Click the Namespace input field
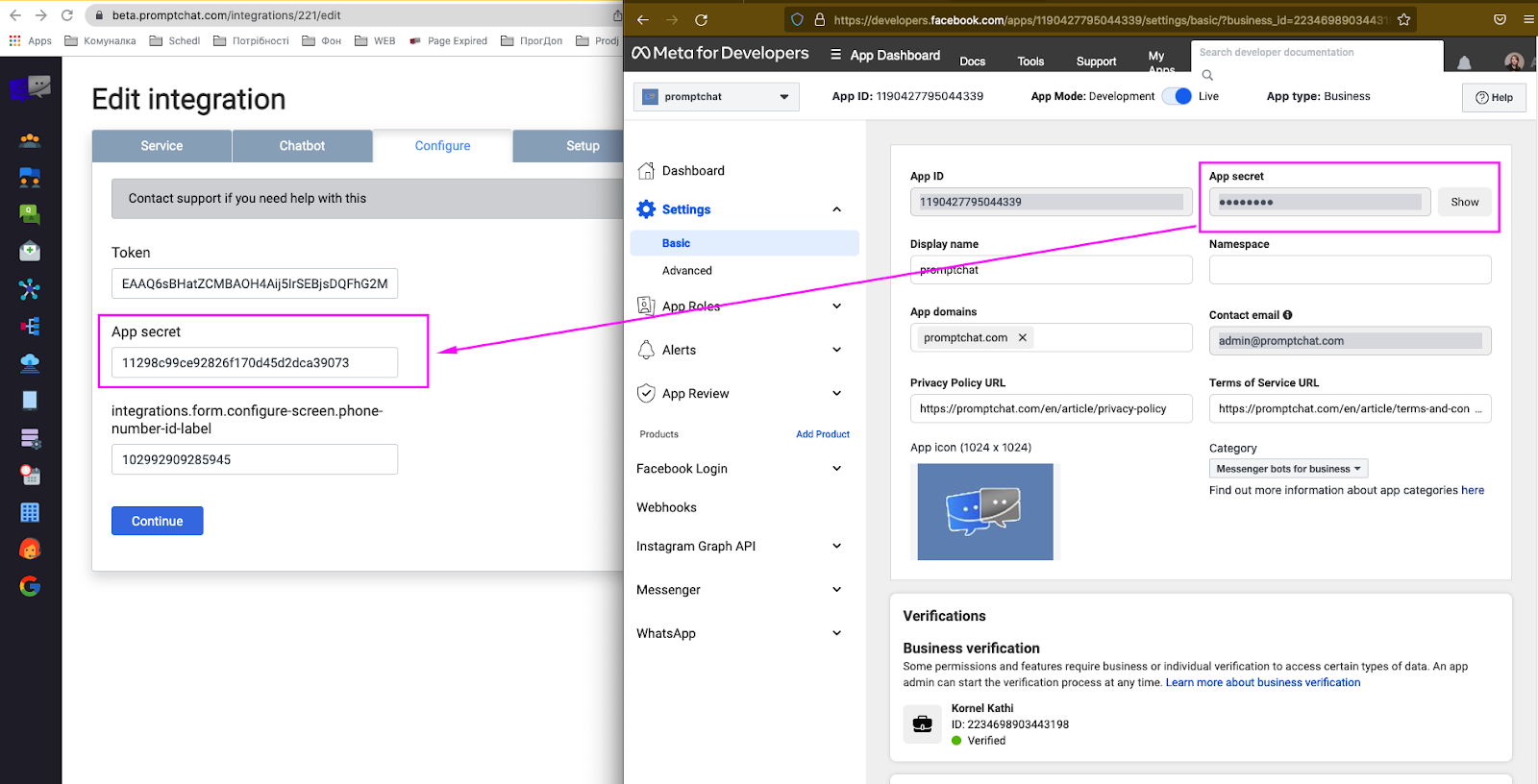Viewport: 1538px width, 784px height. click(x=1350, y=270)
